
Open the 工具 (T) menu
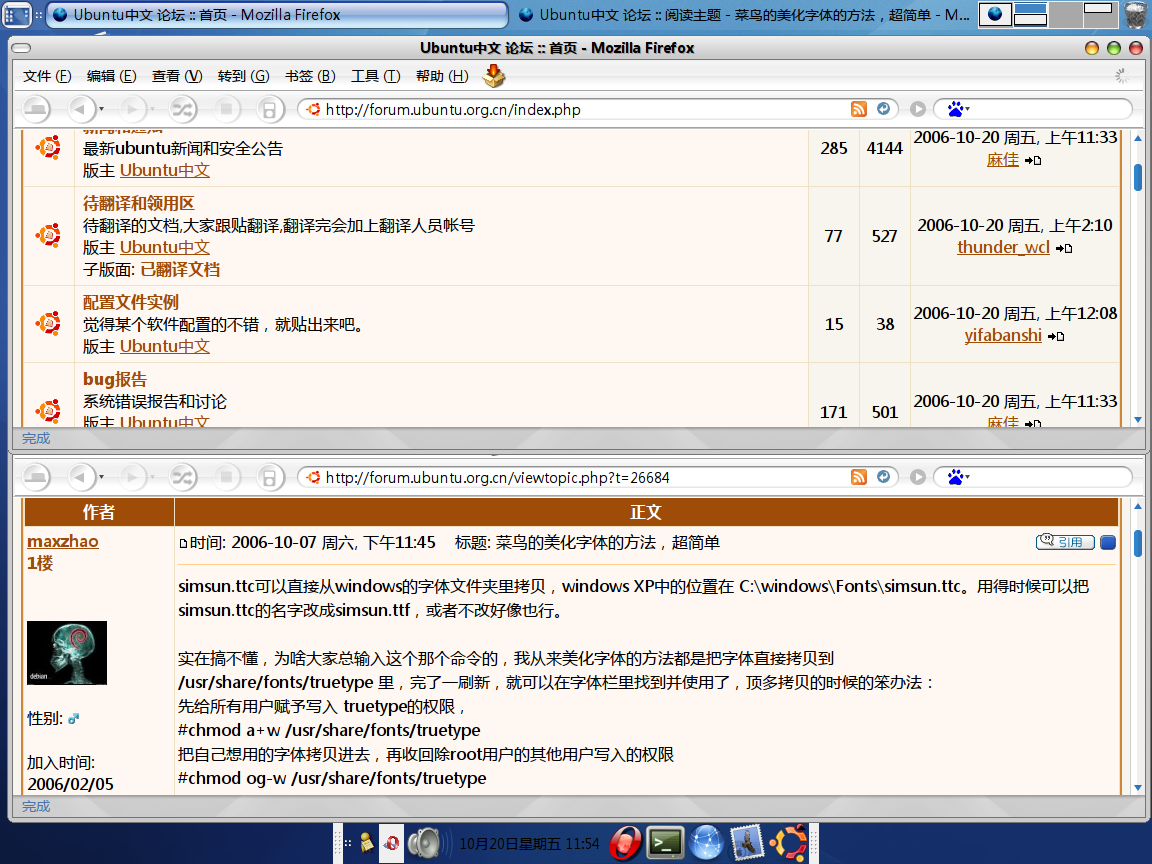coord(375,76)
